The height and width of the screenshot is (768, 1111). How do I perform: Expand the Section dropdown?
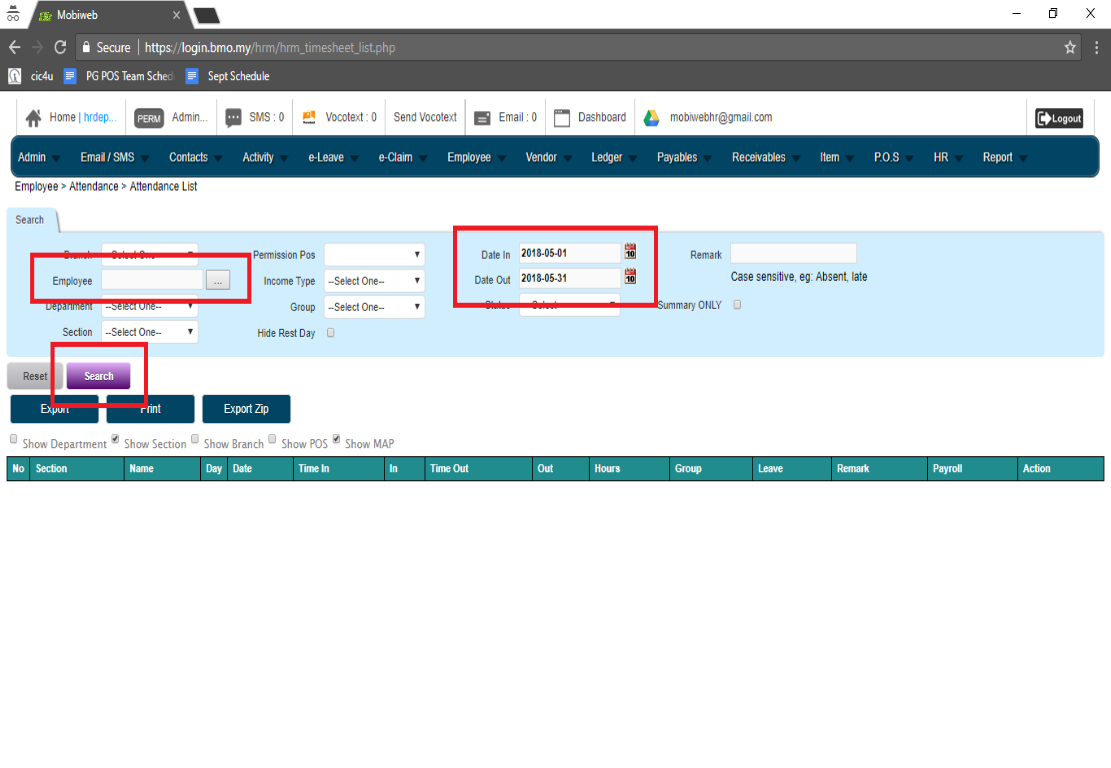tap(150, 332)
